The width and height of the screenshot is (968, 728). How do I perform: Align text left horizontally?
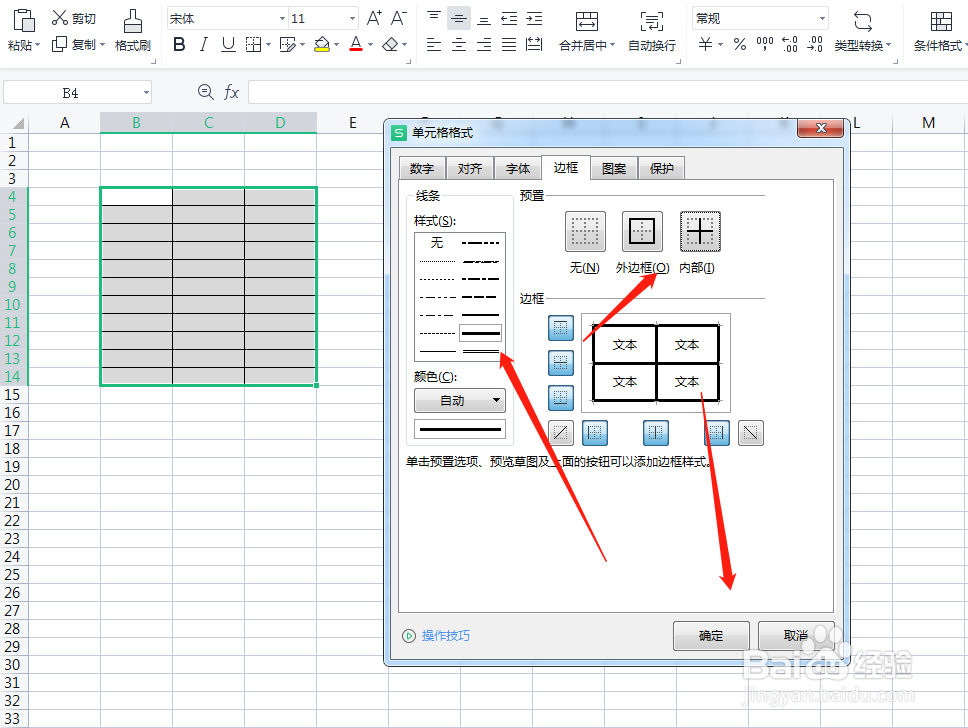click(434, 44)
